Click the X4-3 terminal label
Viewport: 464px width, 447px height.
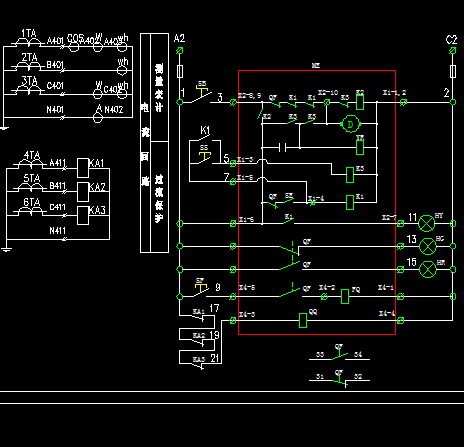click(247, 314)
